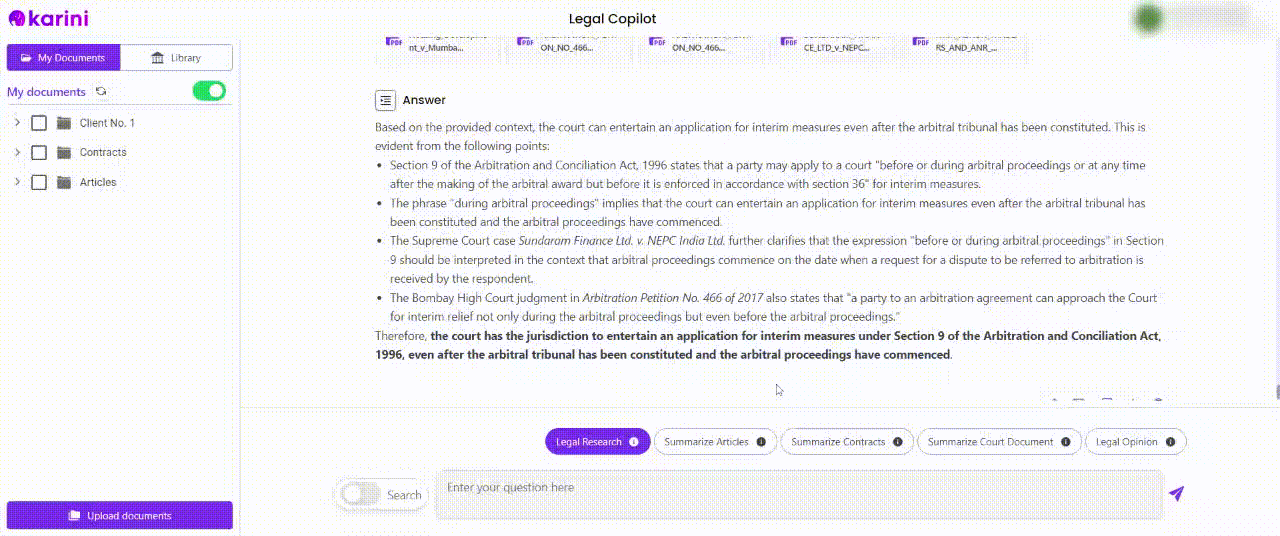1280x536 pixels.
Task: Click the Upload documents button
Action: pyautogui.click(x=120, y=516)
